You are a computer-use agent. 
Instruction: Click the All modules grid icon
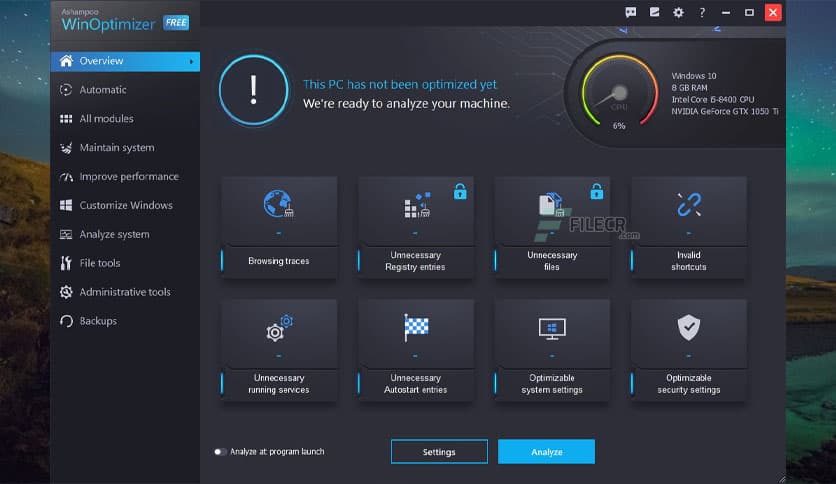(66, 118)
